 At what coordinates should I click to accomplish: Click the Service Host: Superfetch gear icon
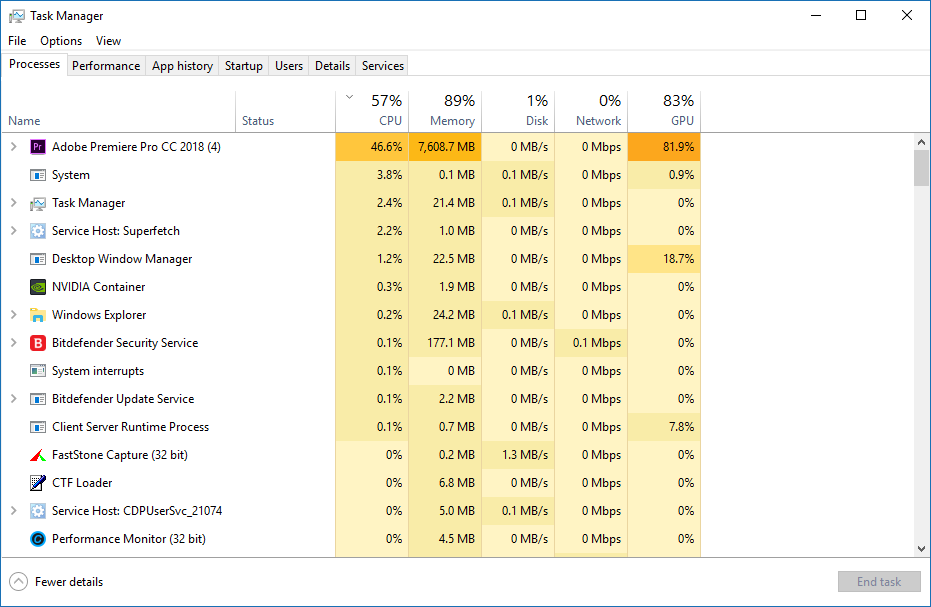click(x=37, y=231)
